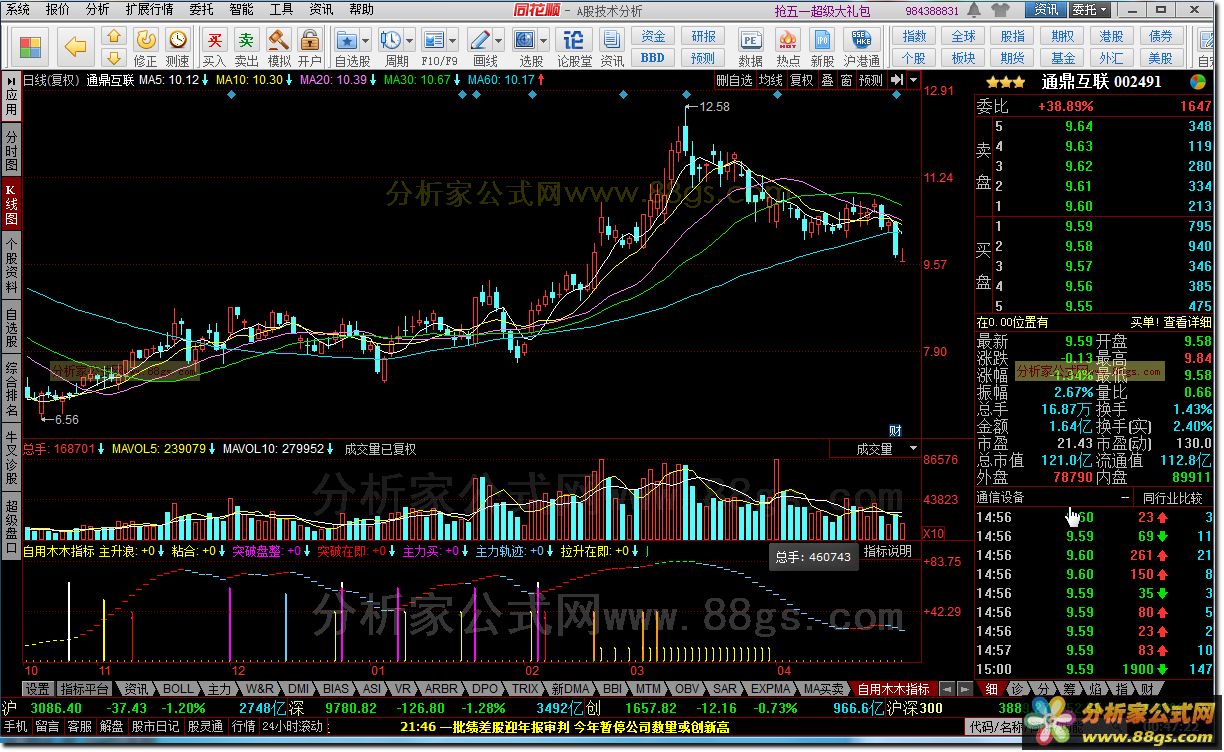Open the 智能 menu
Image resolution: width=1224 pixels, height=752 pixels.
pyautogui.click(x=241, y=9)
